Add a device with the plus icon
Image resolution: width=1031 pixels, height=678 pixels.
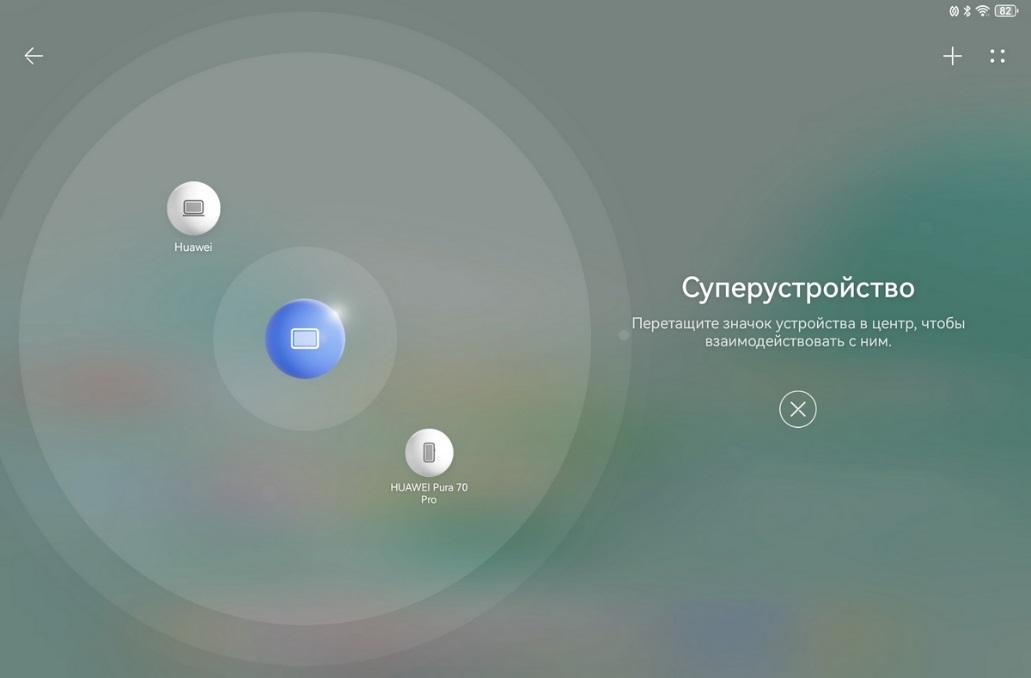click(x=952, y=57)
